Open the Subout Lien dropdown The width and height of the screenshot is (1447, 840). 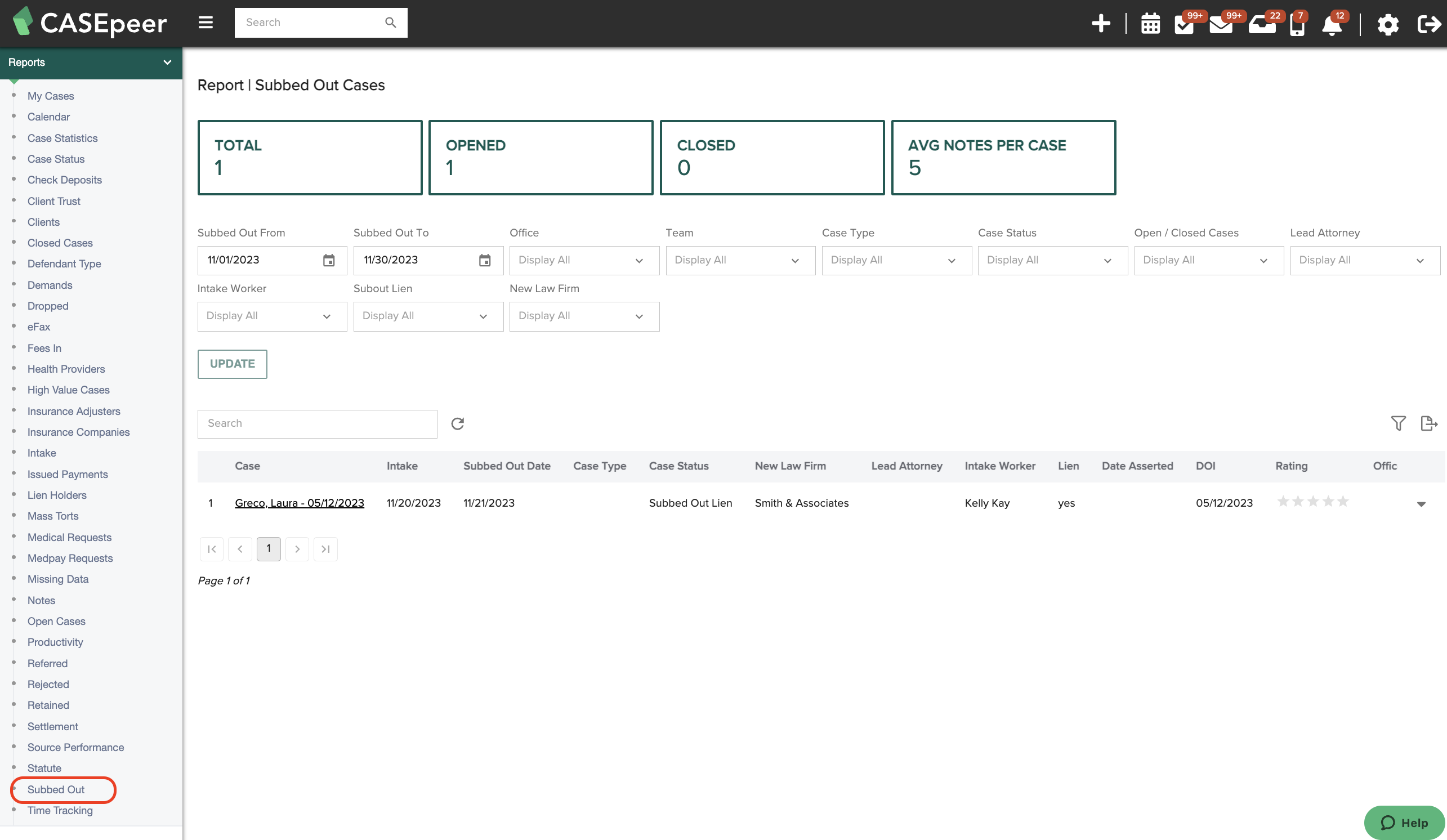click(x=428, y=316)
